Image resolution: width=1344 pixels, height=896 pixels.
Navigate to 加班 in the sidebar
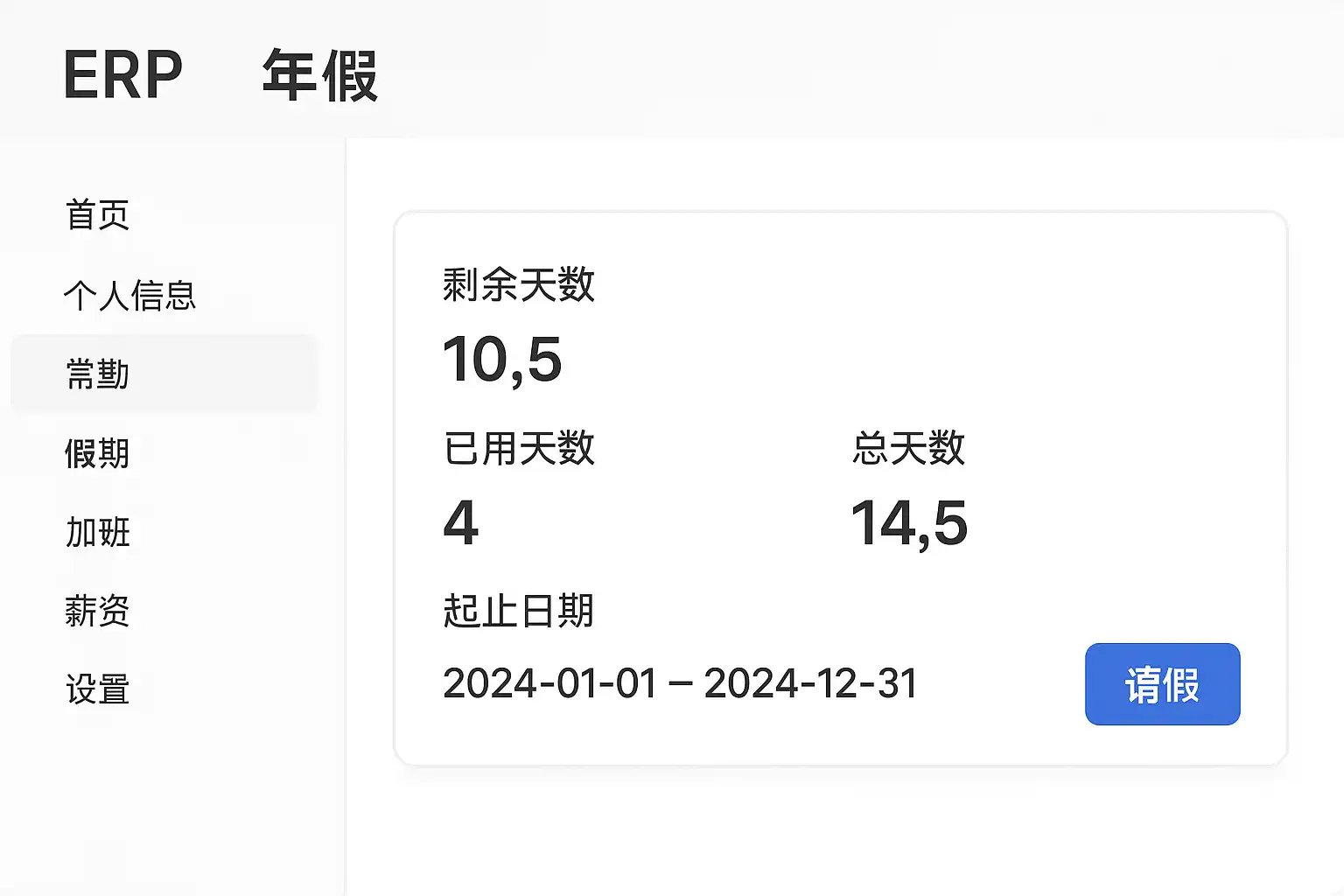point(97,532)
